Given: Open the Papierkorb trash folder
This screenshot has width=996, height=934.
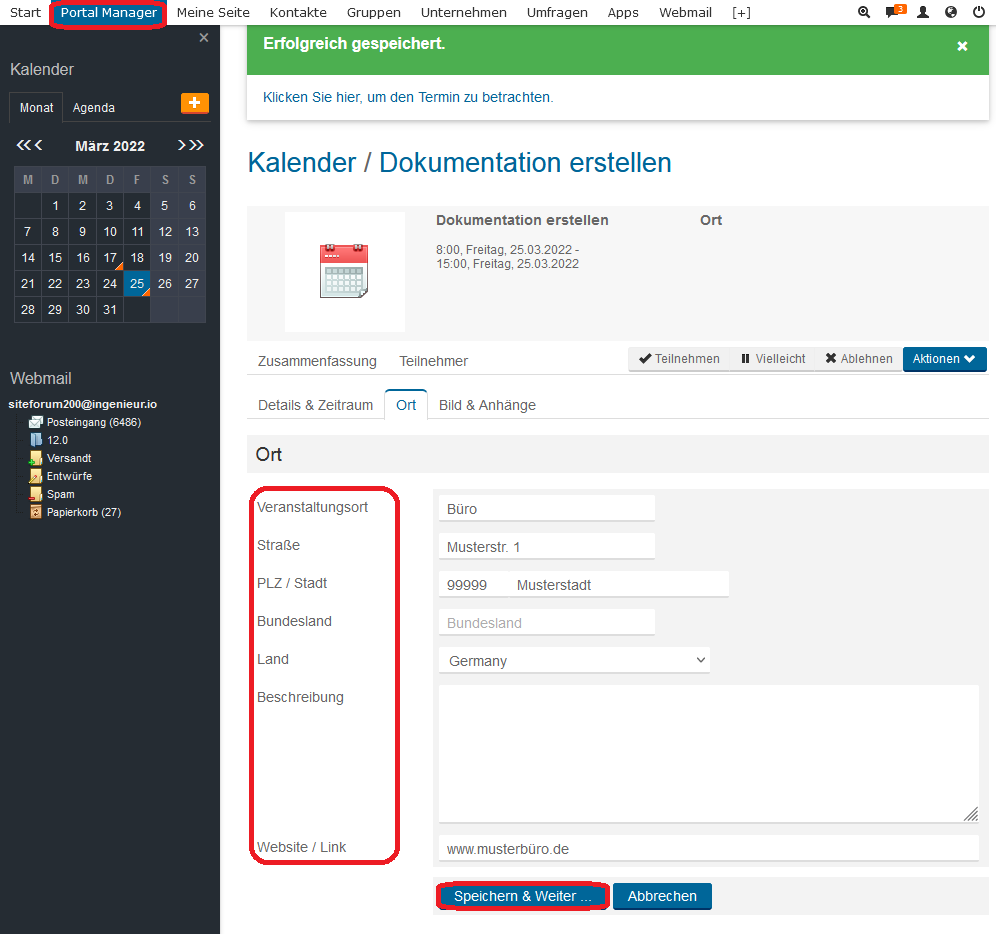Looking at the screenshot, I should [x=83, y=512].
